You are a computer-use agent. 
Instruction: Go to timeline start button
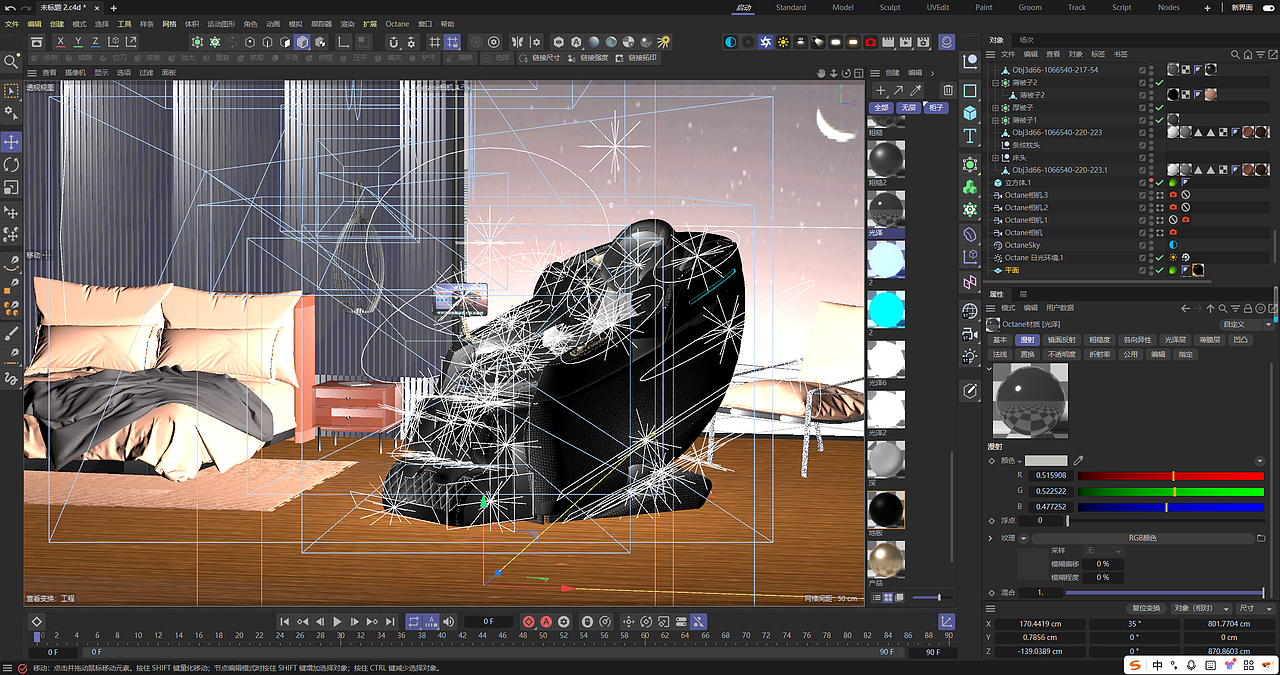click(285, 621)
